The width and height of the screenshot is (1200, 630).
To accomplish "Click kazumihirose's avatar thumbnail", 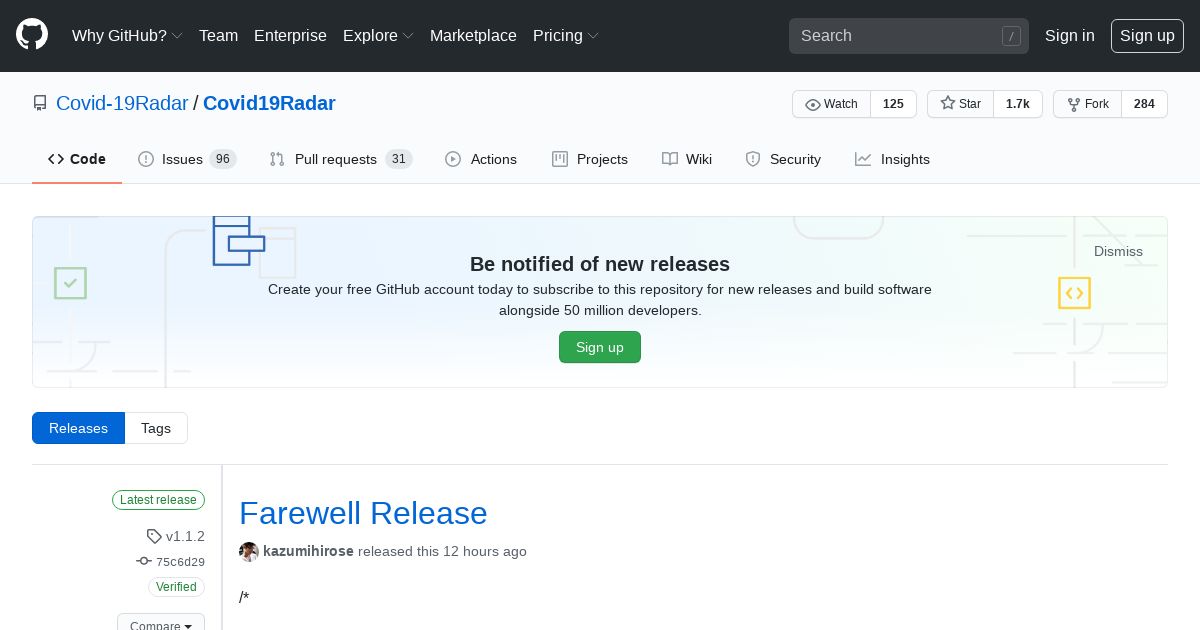I will [x=249, y=551].
